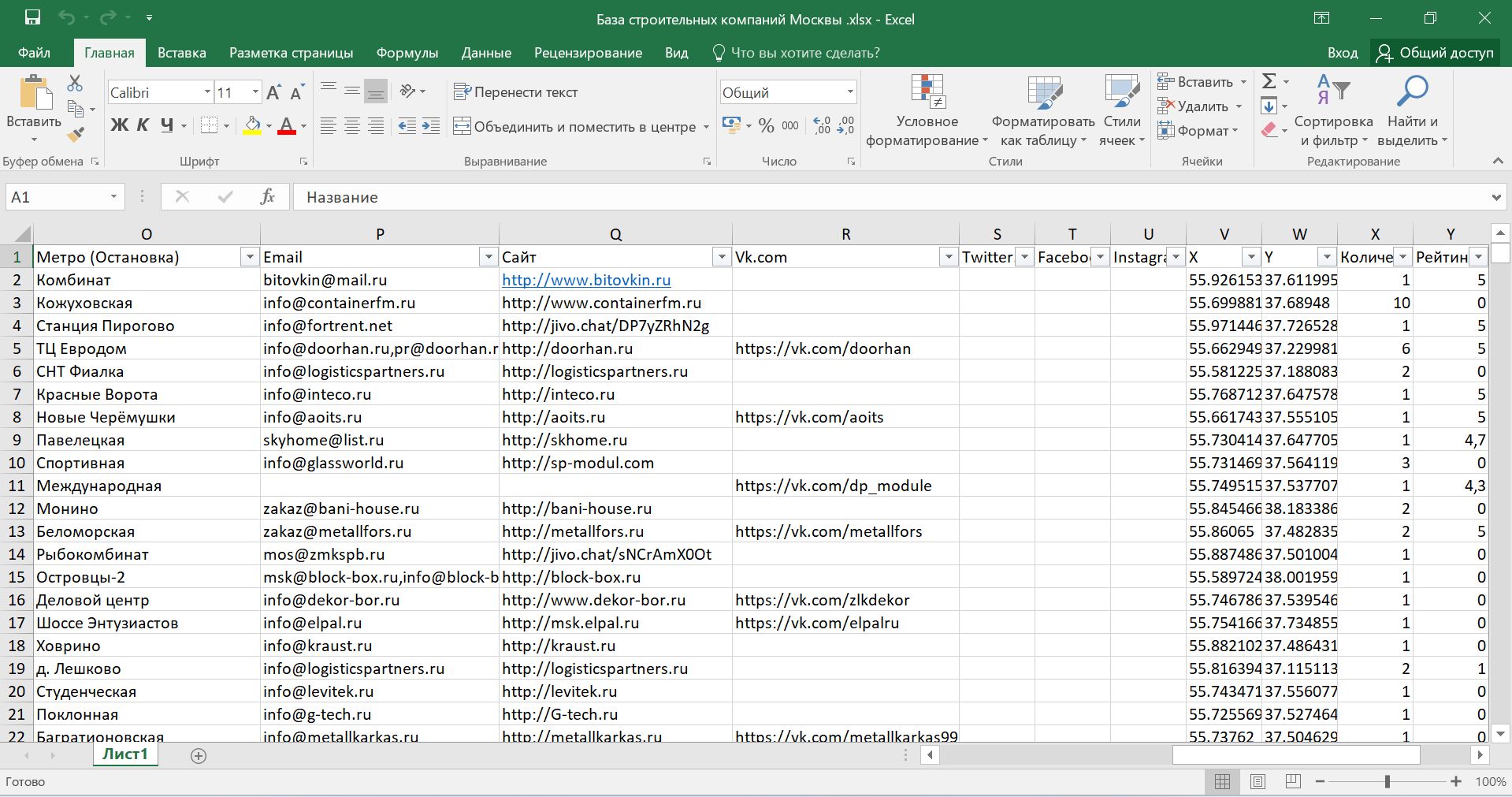Expand the font name Calibri dropdown

pyautogui.click(x=207, y=92)
